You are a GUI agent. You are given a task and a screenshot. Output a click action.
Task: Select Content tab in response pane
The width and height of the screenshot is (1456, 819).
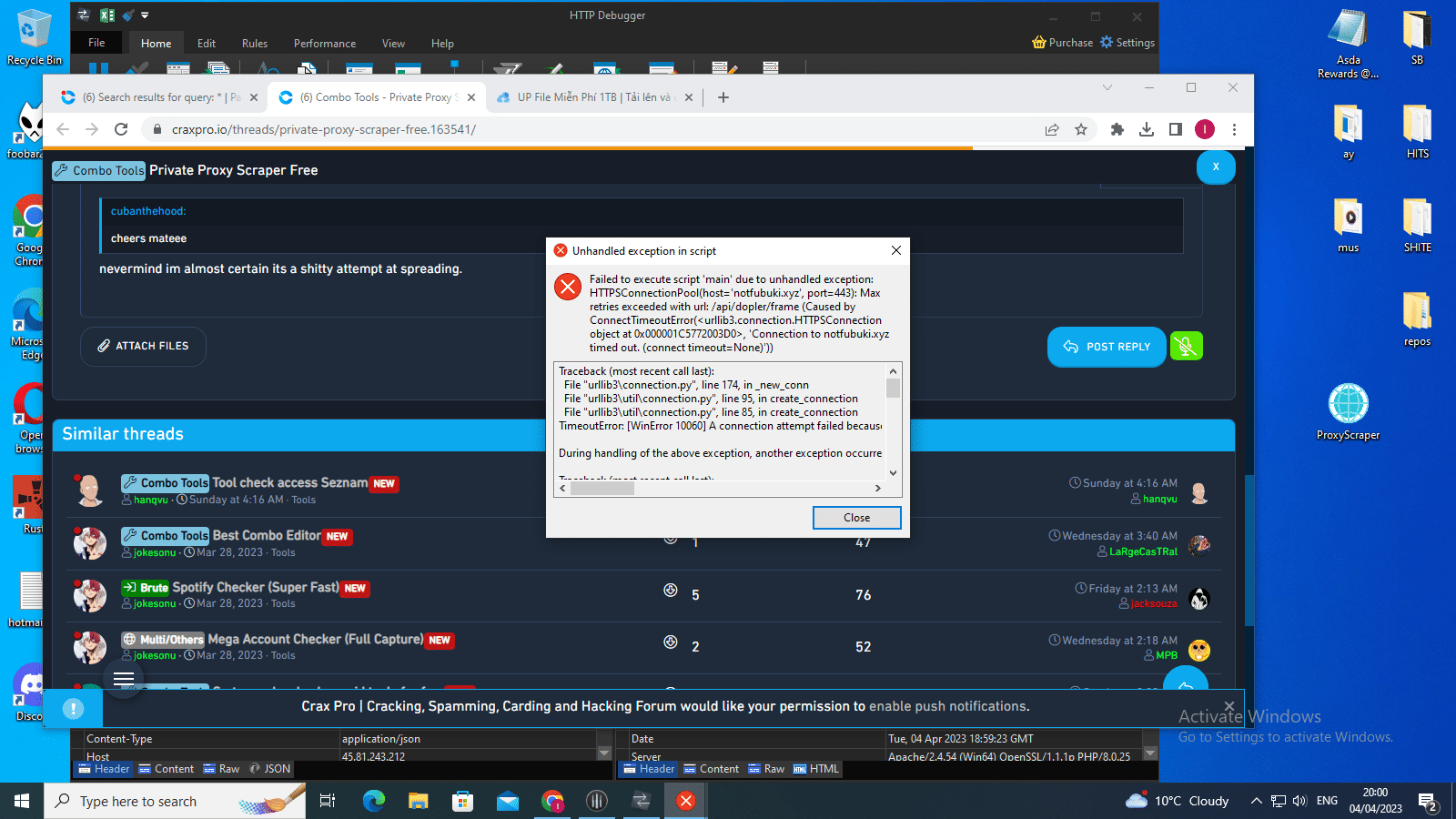pyautogui.click(x=711, y=769)
